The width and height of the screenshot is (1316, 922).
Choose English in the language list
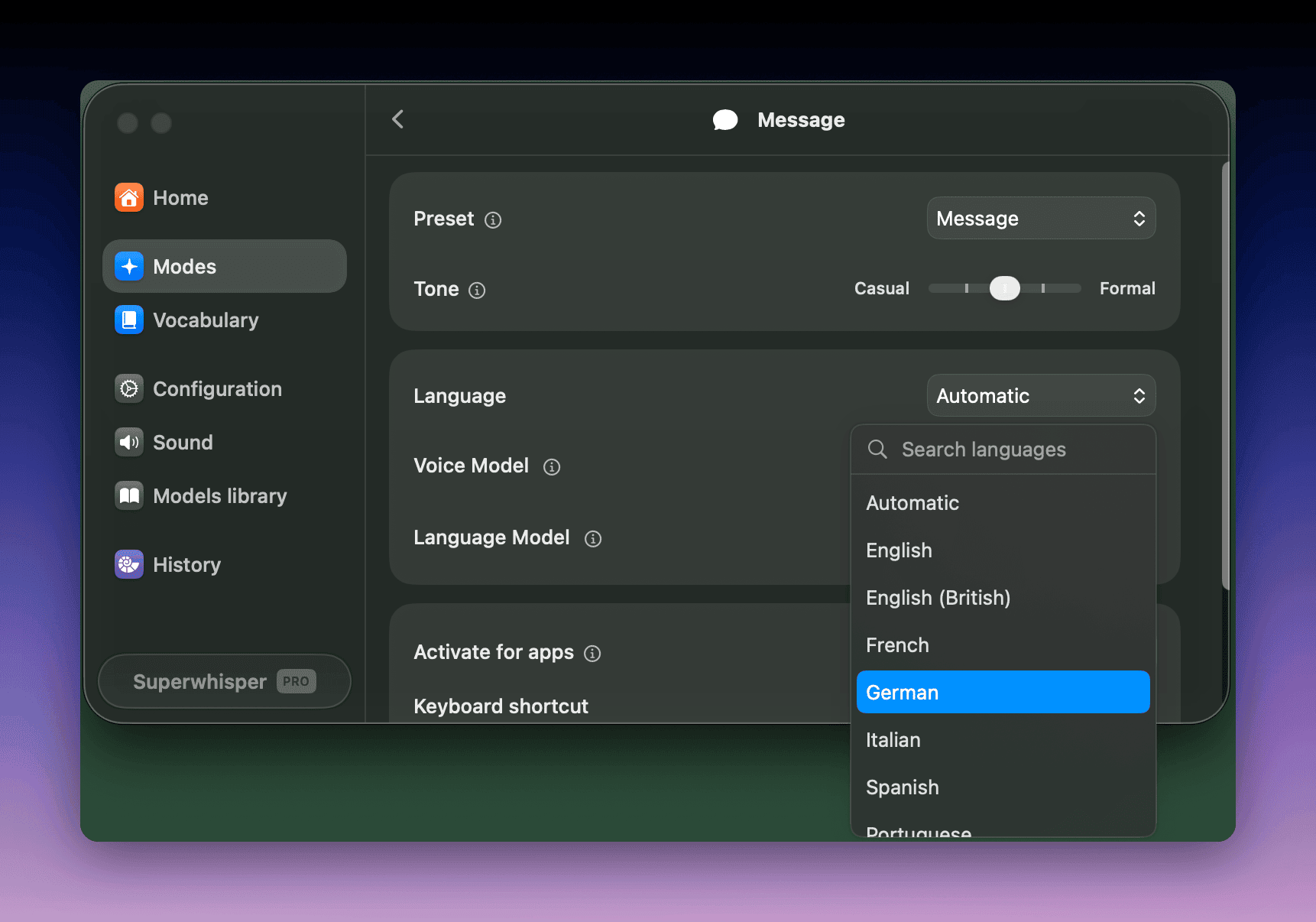coord(1003,550)
